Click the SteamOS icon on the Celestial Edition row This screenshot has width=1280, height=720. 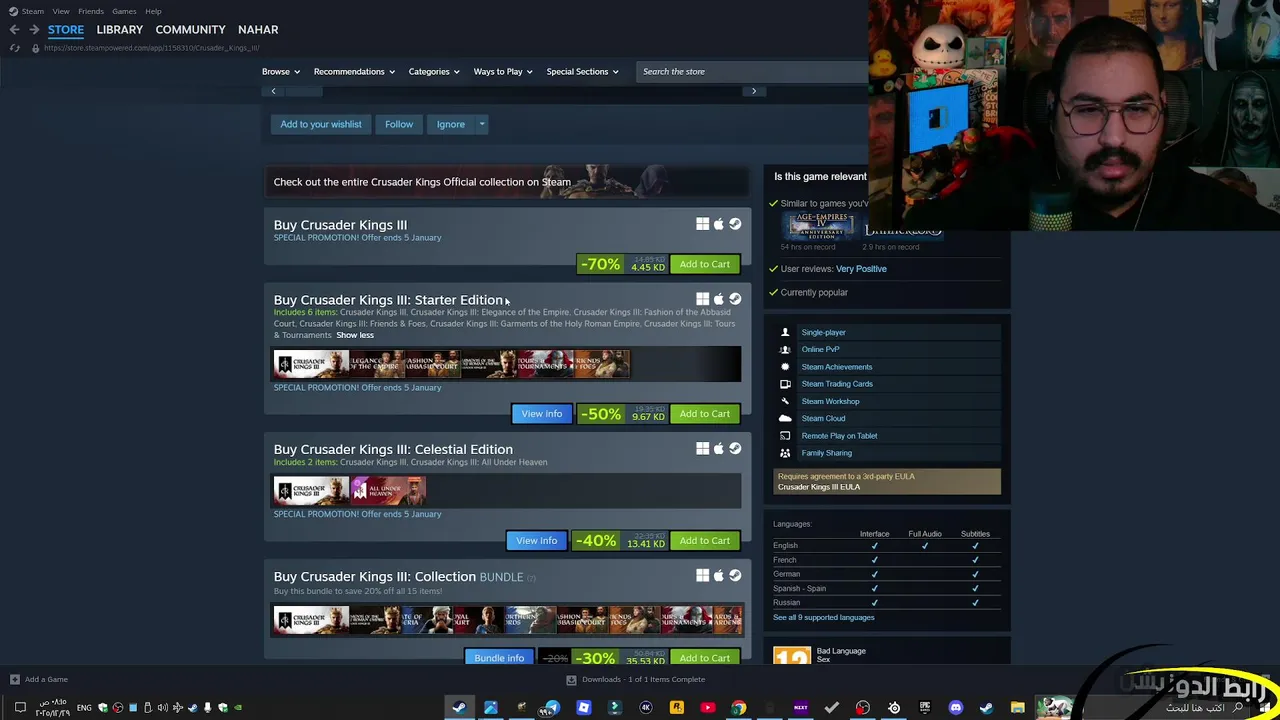click(735, 449)
